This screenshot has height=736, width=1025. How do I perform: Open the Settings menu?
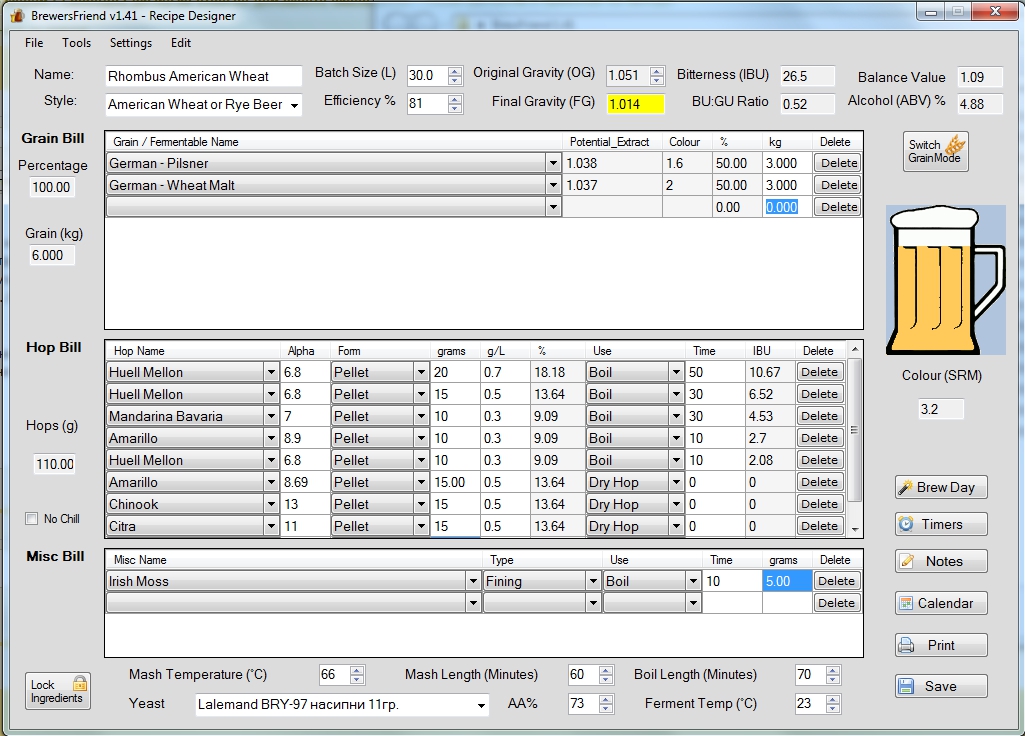coord(131,43)
